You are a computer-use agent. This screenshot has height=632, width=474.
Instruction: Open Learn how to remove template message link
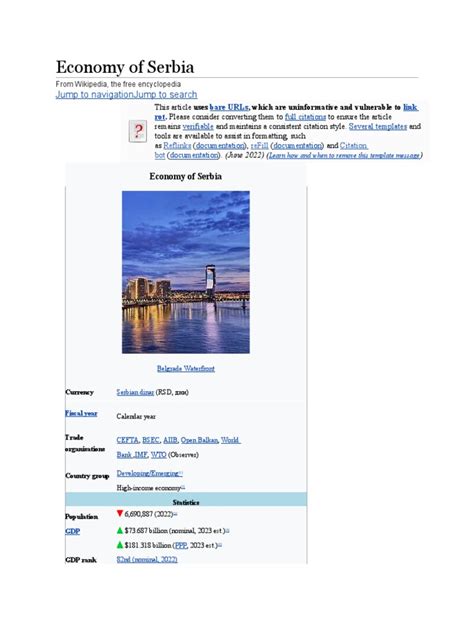point(344,156)
